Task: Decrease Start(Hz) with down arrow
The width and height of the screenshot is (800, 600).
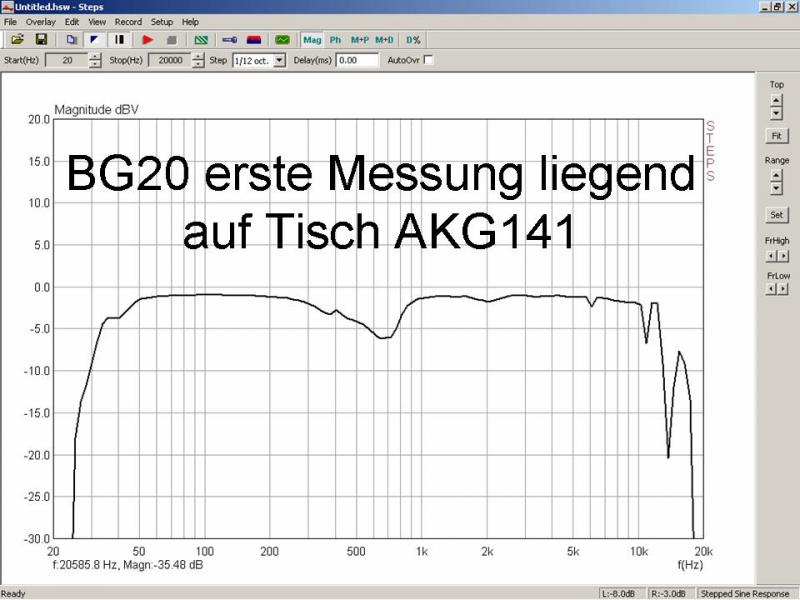Action: (95, 64)
